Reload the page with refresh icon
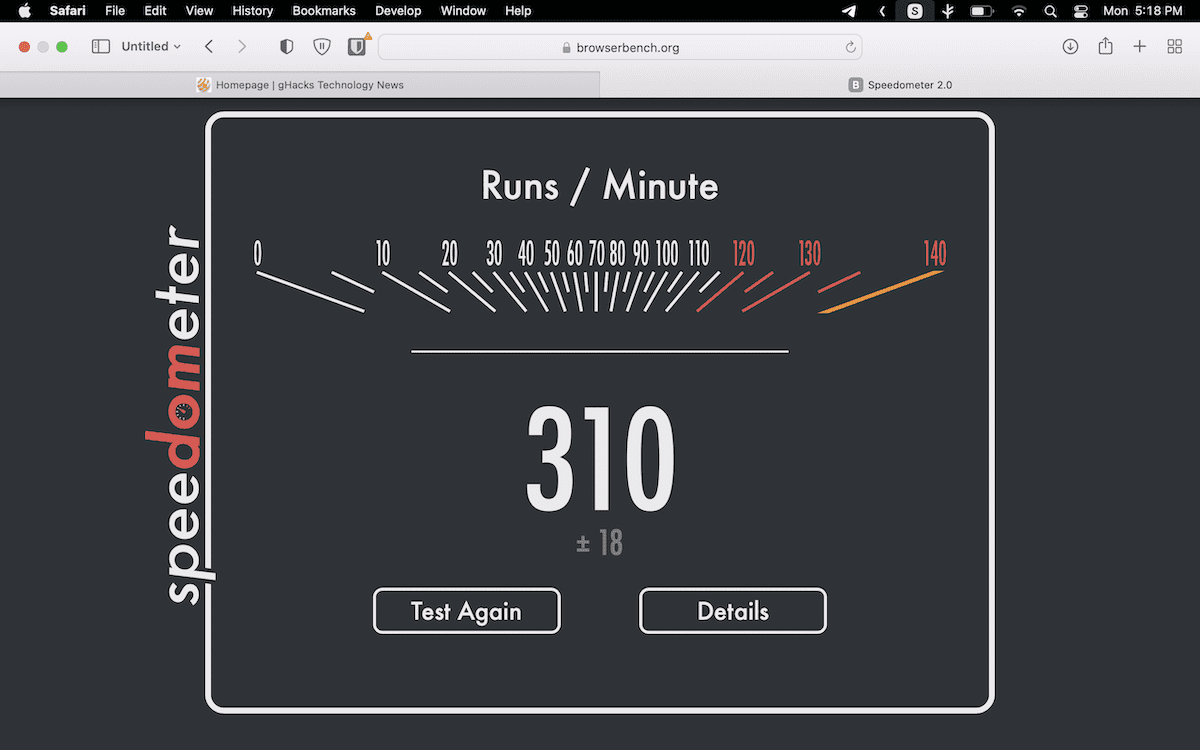 [850, 47]
